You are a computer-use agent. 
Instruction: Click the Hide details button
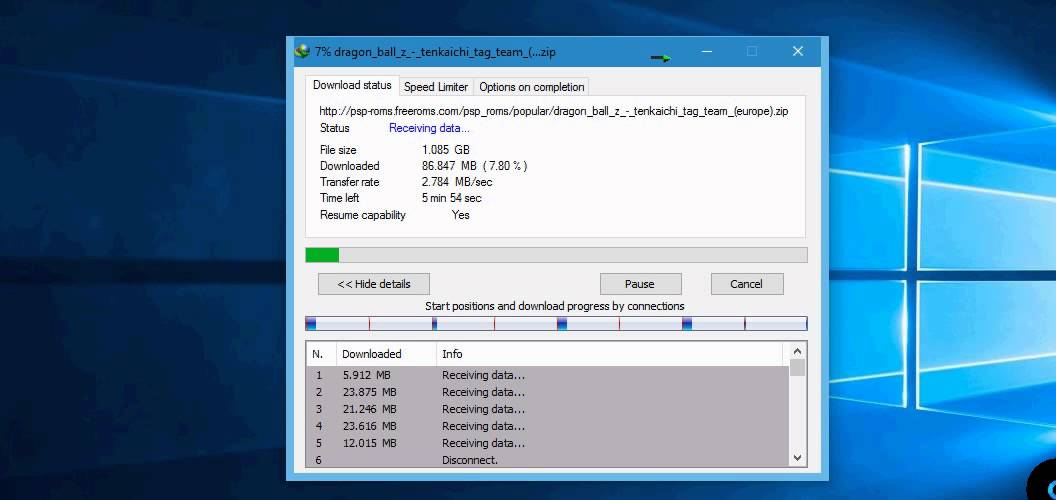coord(374,284)
